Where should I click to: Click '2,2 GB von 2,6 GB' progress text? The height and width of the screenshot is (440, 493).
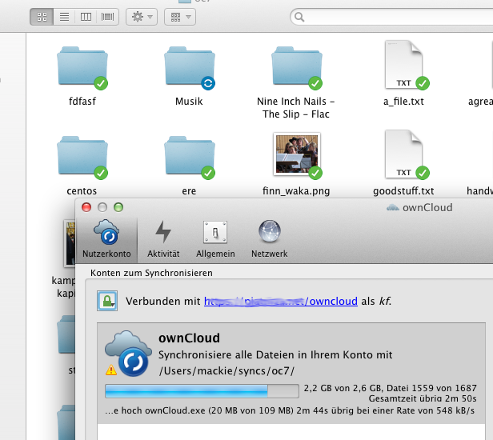[x=342, y=388]
